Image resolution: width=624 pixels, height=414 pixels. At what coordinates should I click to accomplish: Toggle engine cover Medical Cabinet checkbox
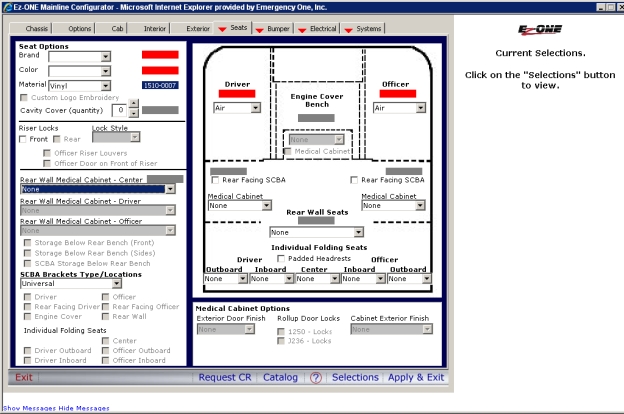point(288,152)
